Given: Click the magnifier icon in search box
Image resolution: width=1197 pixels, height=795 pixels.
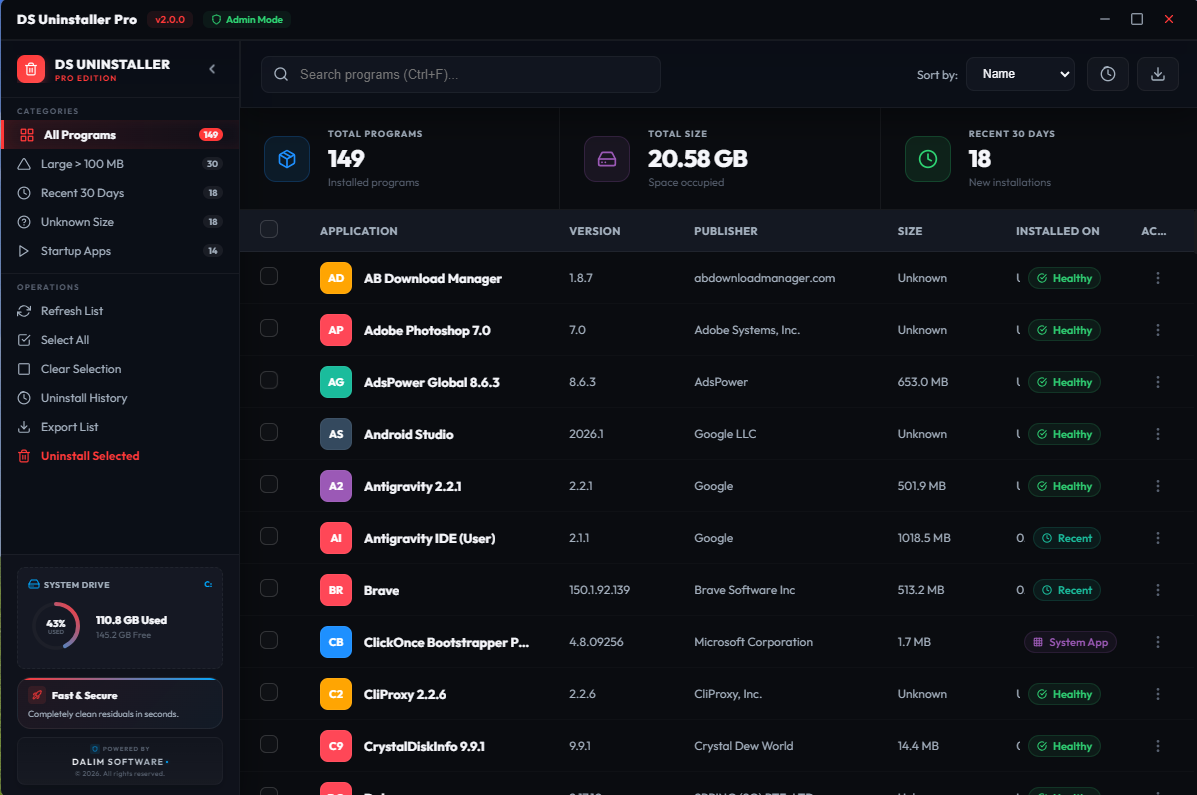Looking at the screenshot, I should (x=281, y=74).
